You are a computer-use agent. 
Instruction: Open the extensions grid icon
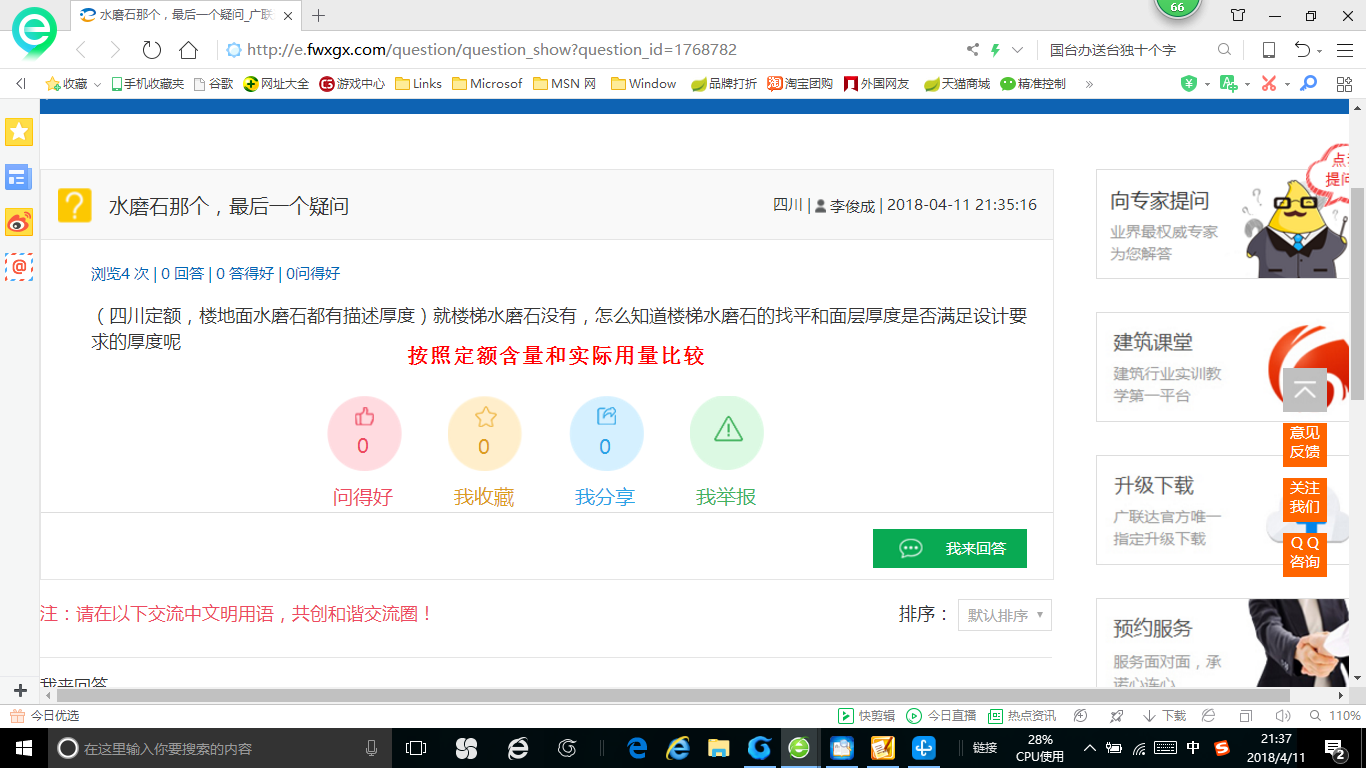pyautogui.click(x=1344, y=84)
